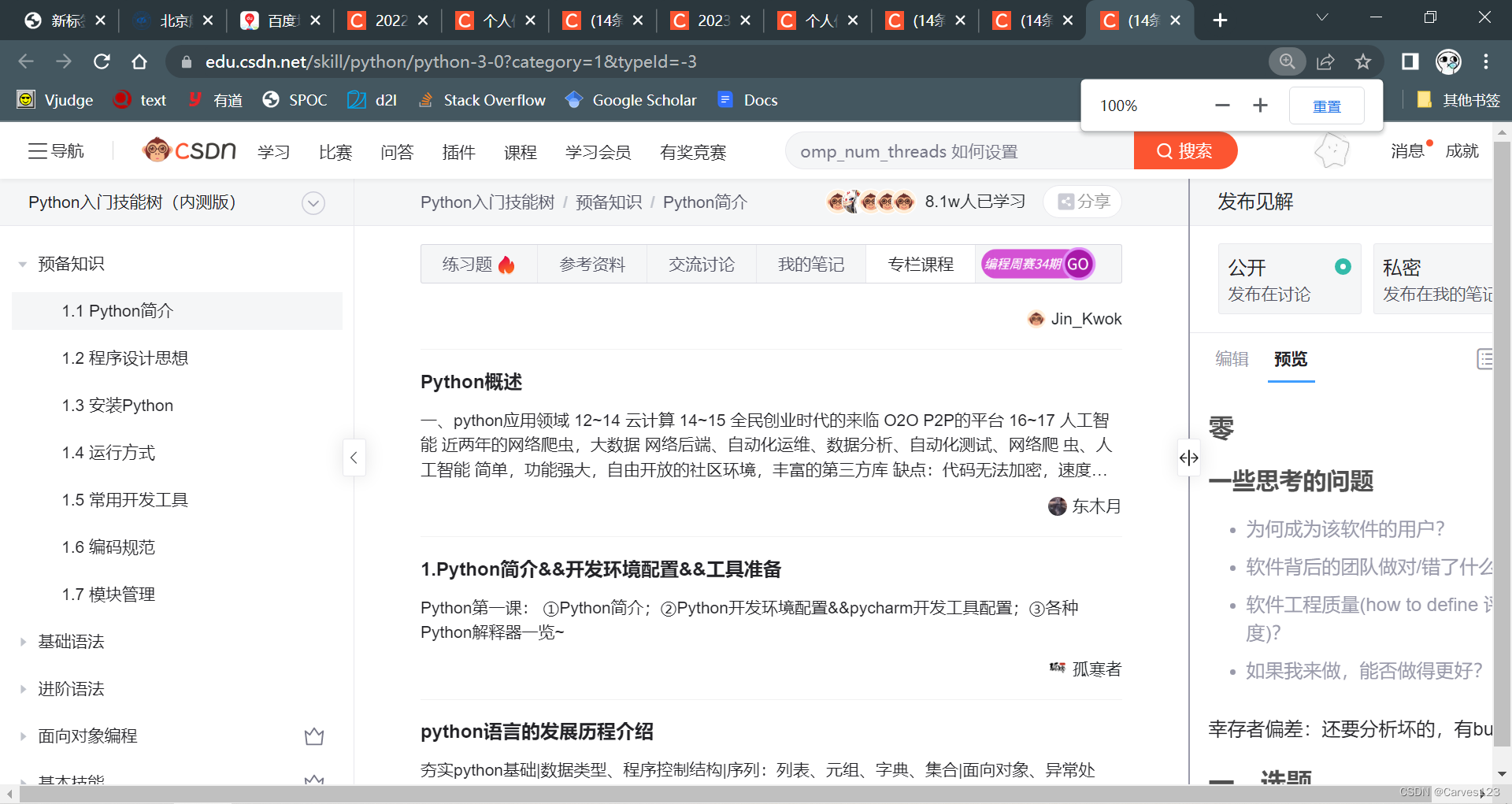Open the 成就 link
The height and width of the screenshot is (804, 1512).
1462,150
